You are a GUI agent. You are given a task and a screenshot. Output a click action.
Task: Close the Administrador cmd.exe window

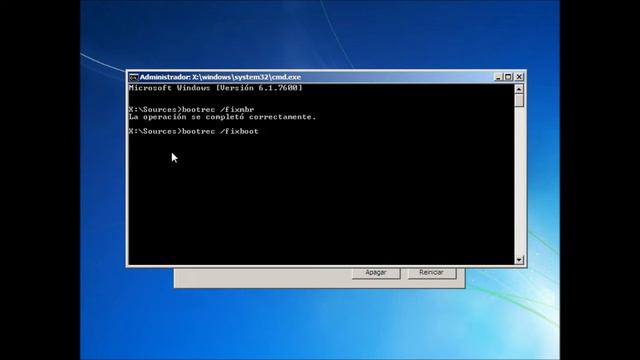pyautogui.click(x=519, y=77)
